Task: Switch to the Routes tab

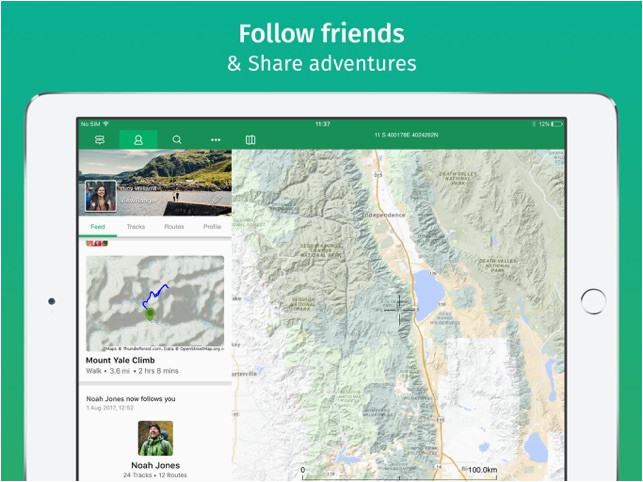Action: (174, 226)
